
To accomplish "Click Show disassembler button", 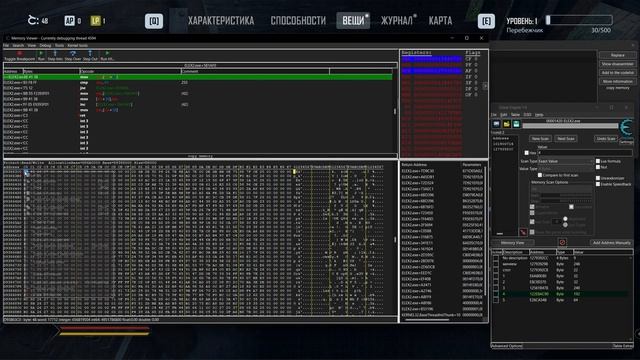I will [x=617, y=64].
